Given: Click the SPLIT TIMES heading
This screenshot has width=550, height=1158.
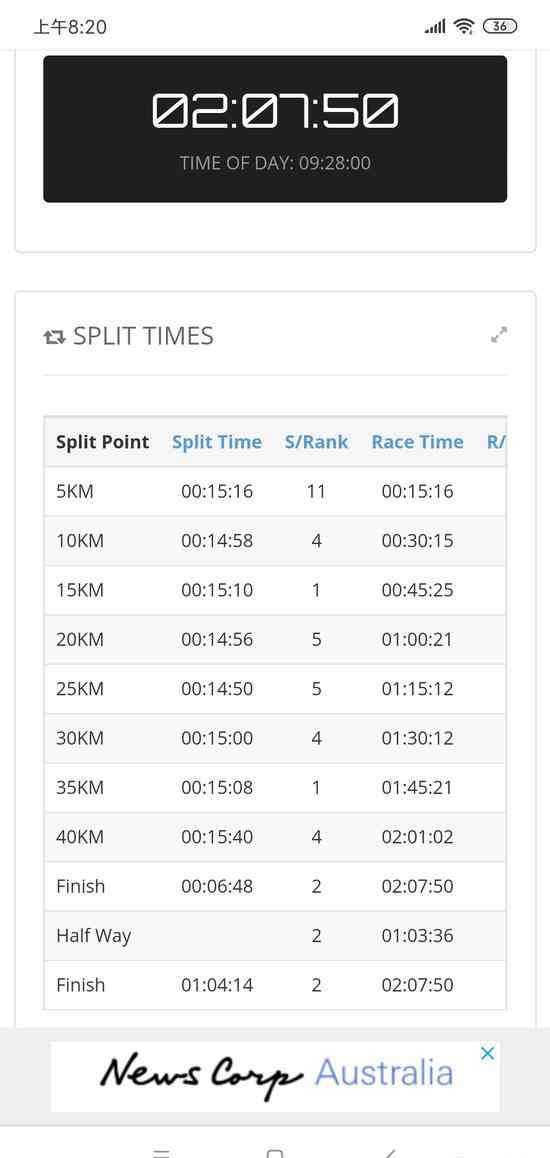Looking at the screenshot, I should (x=143, y=336).
